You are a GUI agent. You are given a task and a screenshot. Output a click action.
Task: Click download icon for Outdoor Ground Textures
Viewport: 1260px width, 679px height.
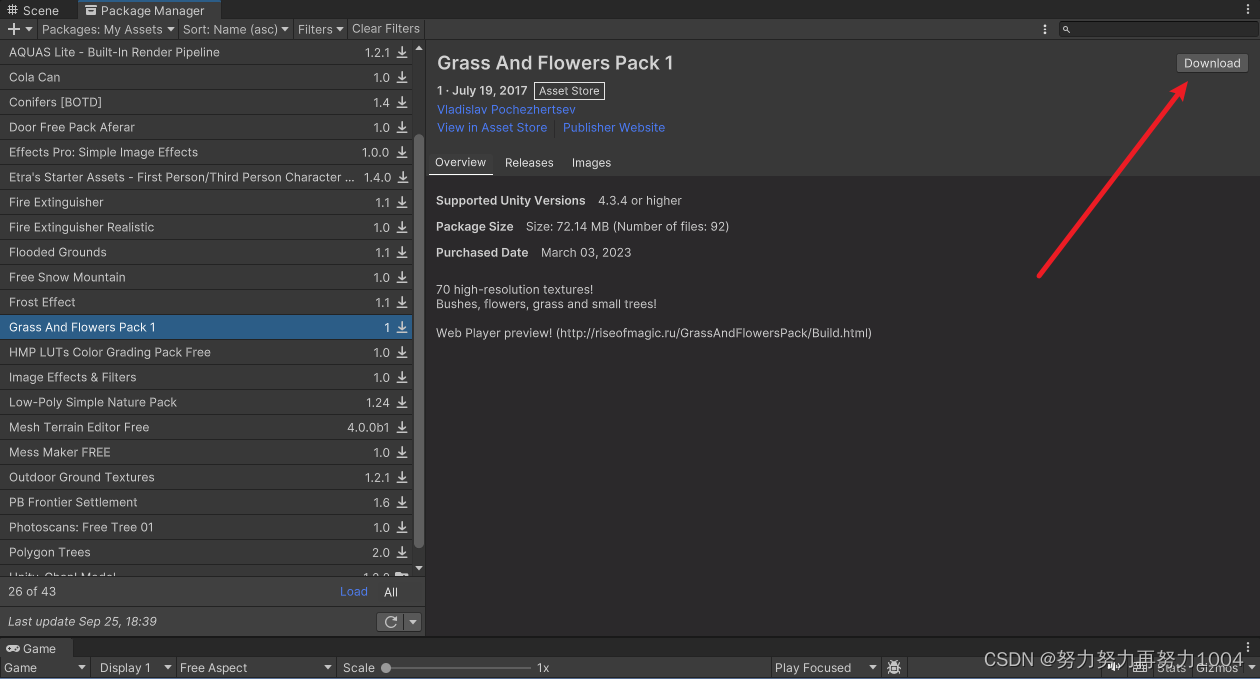(x=402, y=477)
